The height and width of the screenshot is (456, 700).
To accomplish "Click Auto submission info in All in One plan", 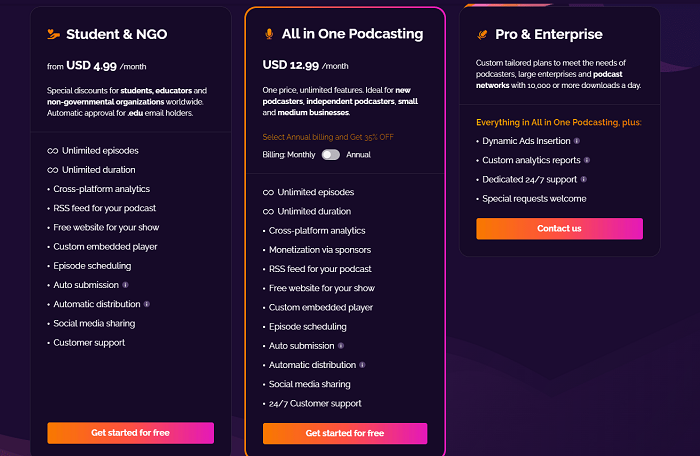I will click(x=340, y=346).
